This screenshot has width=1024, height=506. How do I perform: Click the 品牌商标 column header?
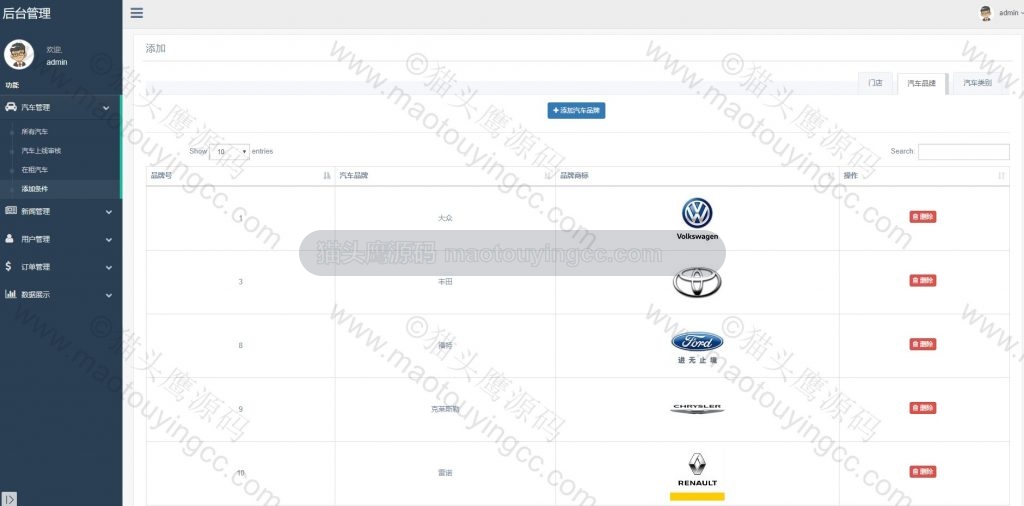click(x=697, y=176)
